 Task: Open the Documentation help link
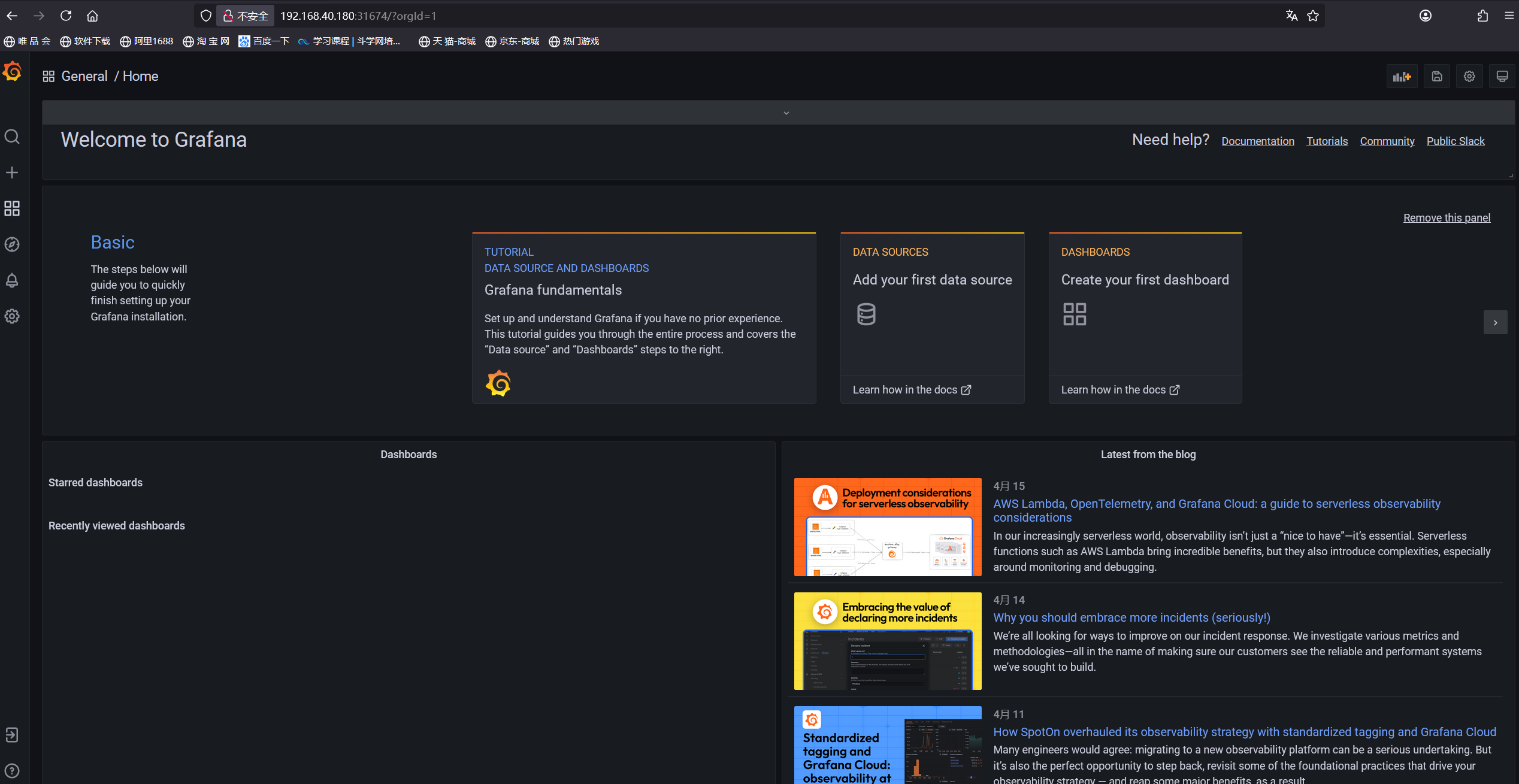pyautogui.click(x=1257, y=141)
